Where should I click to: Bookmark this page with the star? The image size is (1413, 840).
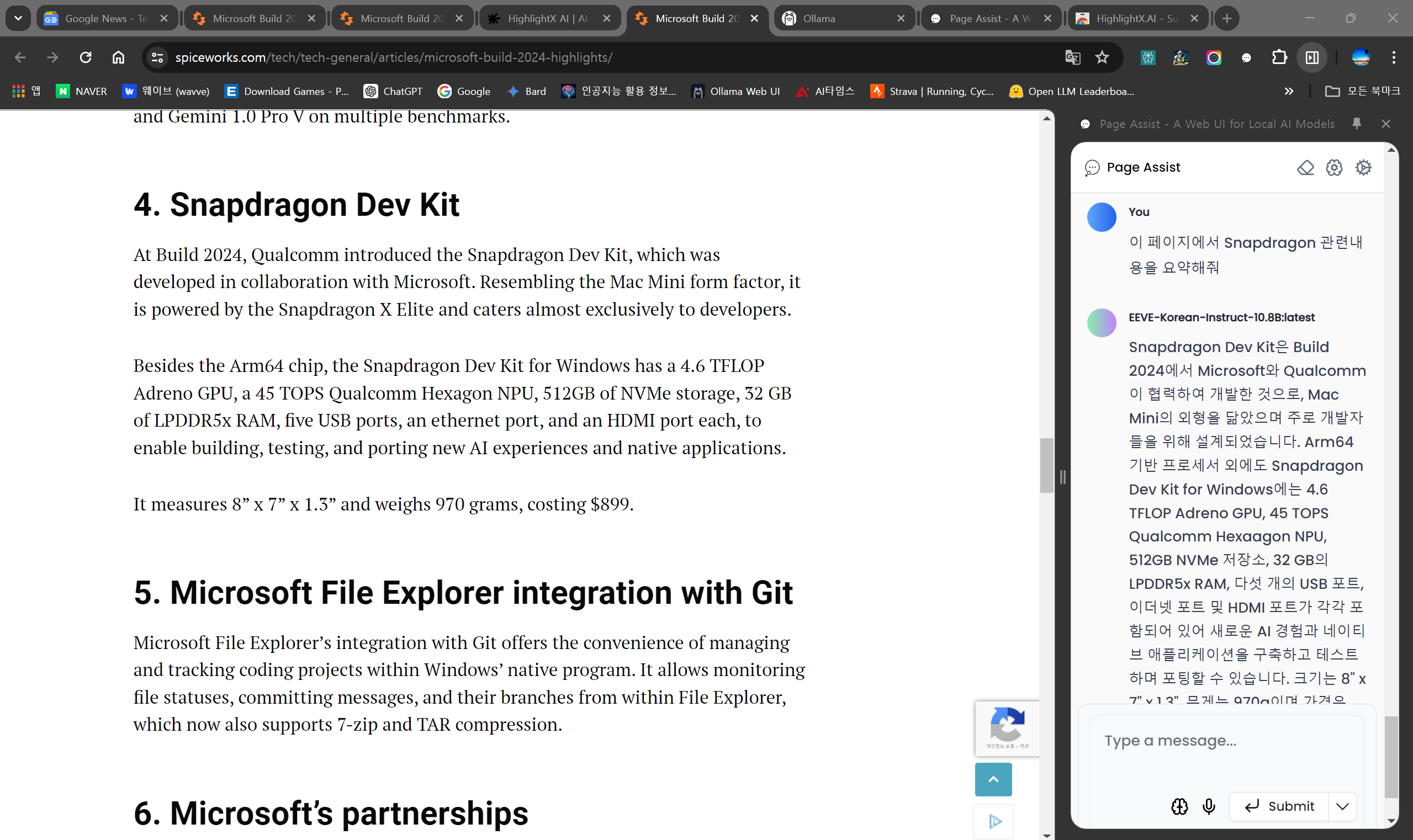1102,57
